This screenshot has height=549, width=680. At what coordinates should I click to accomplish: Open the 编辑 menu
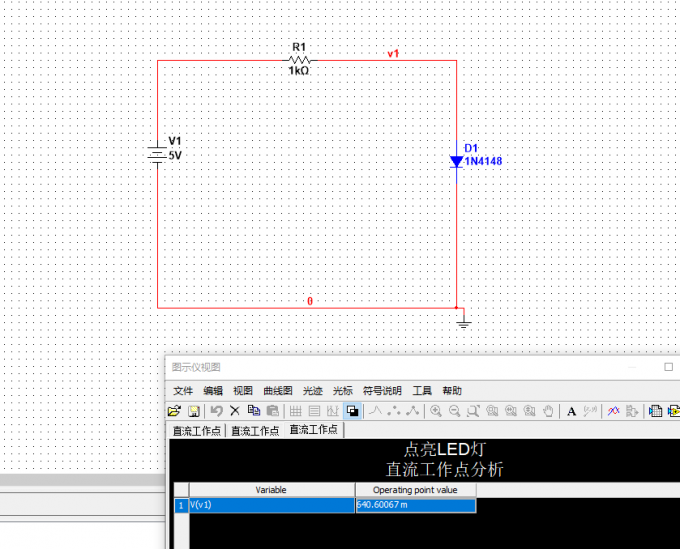click(x=213, y=391)
